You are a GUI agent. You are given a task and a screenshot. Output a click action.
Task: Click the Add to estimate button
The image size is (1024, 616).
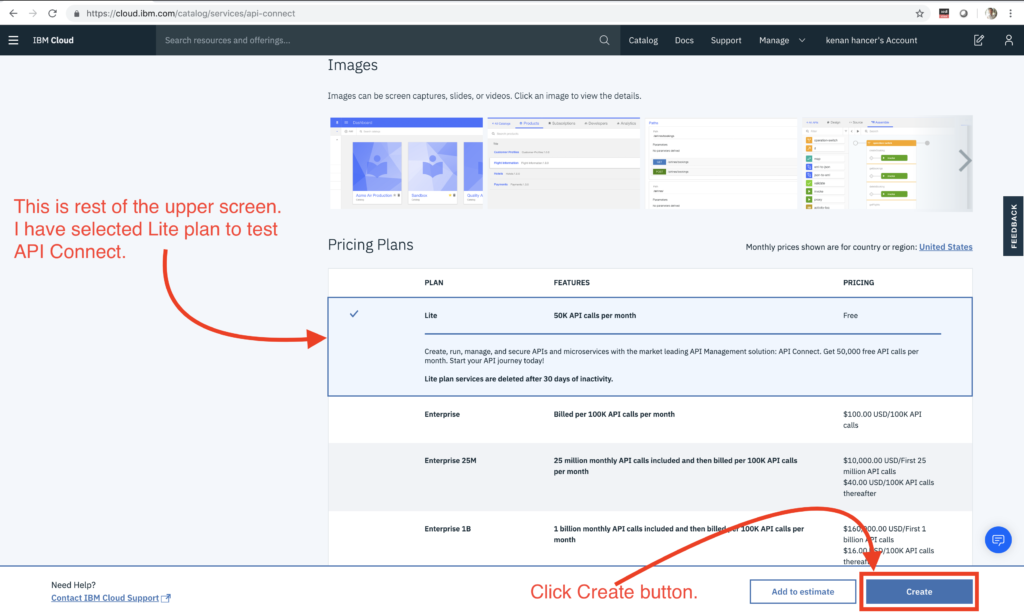point(803,592)
